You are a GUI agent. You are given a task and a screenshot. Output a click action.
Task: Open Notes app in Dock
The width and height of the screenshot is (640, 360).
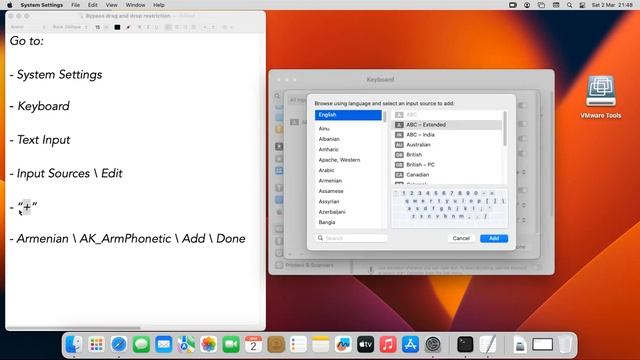click(321, 344)
